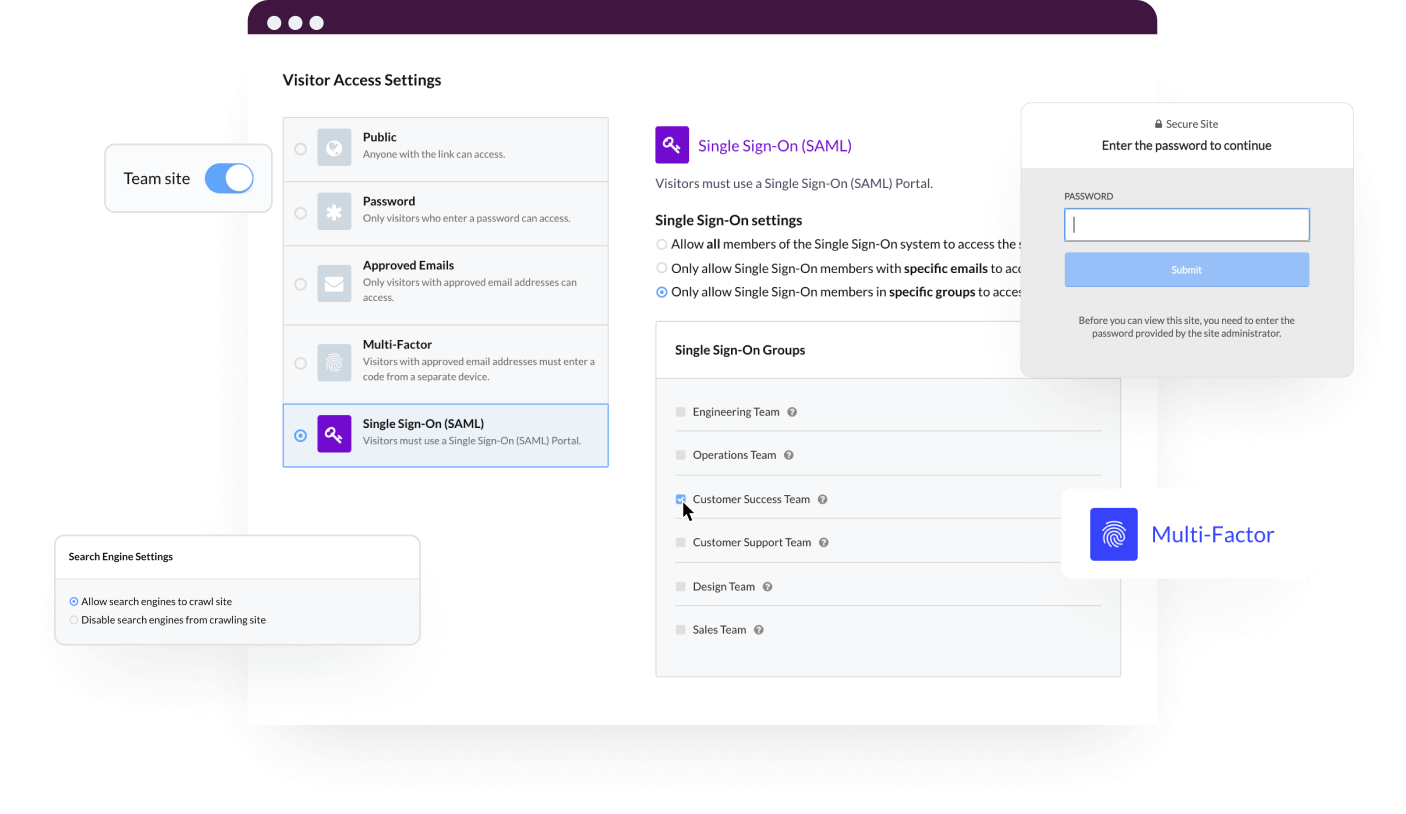Check the Sales Team checkbox
This screenshot has width=1406, height=814.
pos(681,630)
